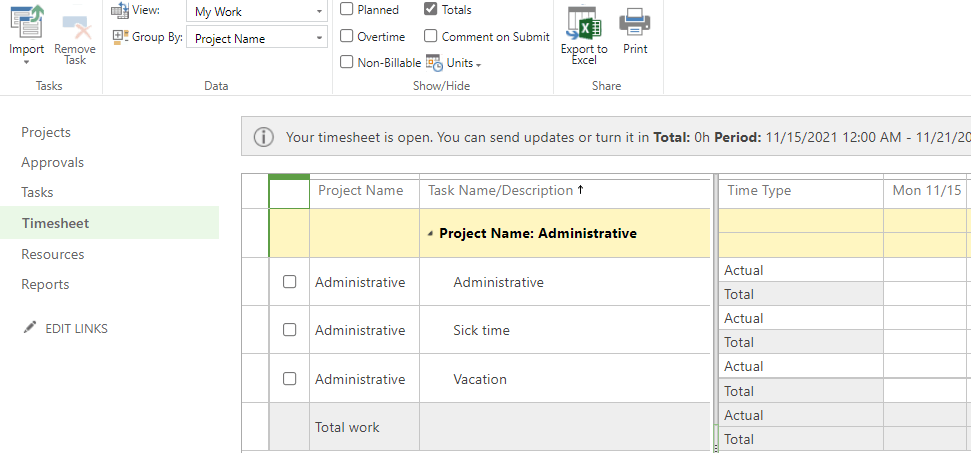Click the select-all header cell in the grid
Image resolution: width=971 pixels, height=453 pixels.
tap(289, 192)
